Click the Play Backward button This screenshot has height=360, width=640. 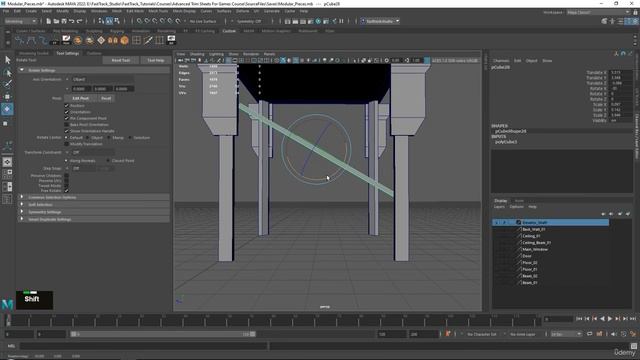[x=602, y=319]
